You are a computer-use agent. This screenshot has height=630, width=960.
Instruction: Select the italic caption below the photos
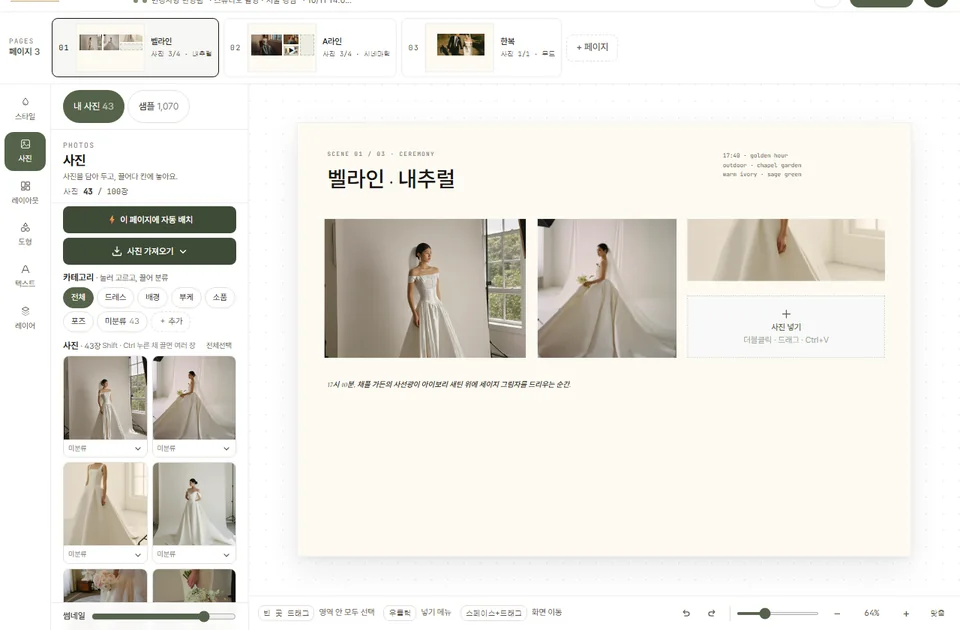pyautogui.click(x=449, y=384)
